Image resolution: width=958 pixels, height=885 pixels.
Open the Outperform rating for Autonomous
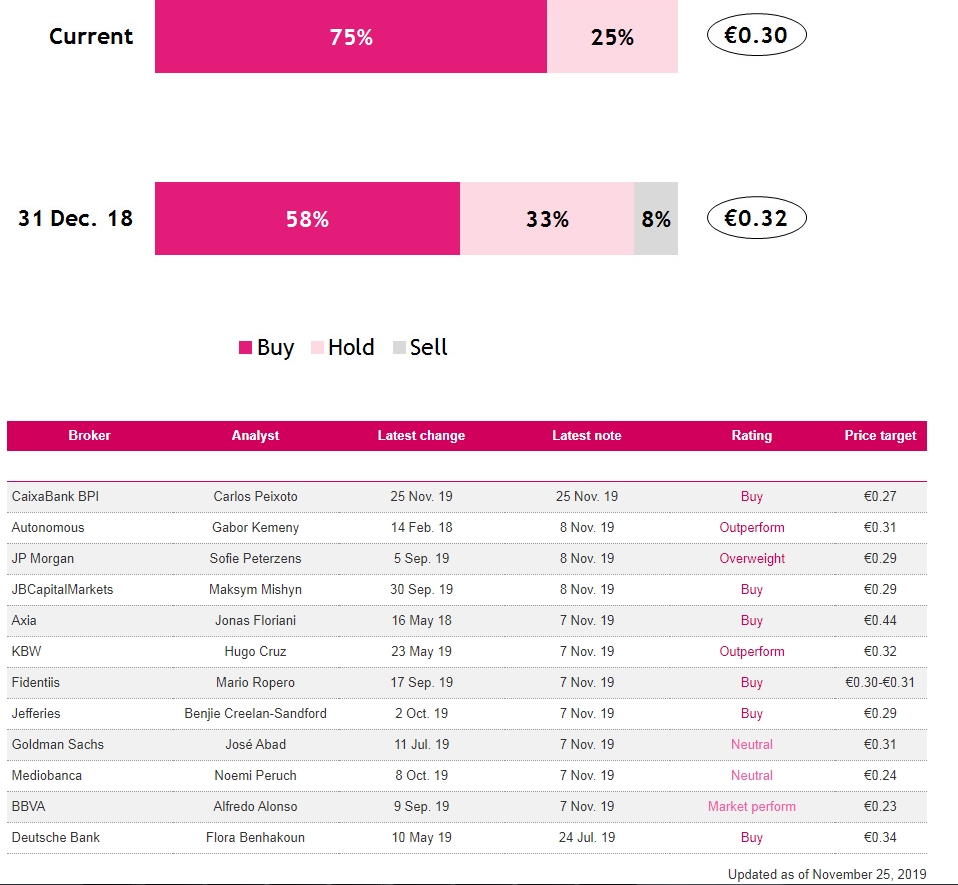coord(752,528)
